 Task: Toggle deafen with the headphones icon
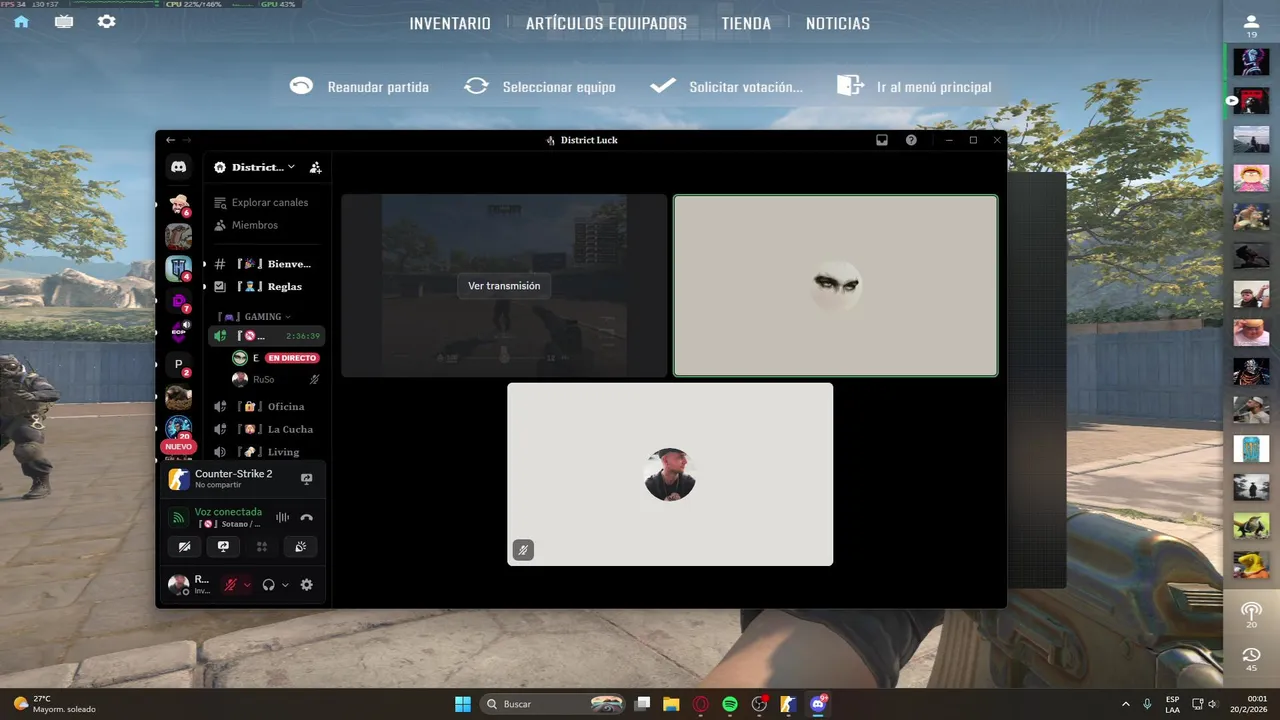tap(268, 585)
